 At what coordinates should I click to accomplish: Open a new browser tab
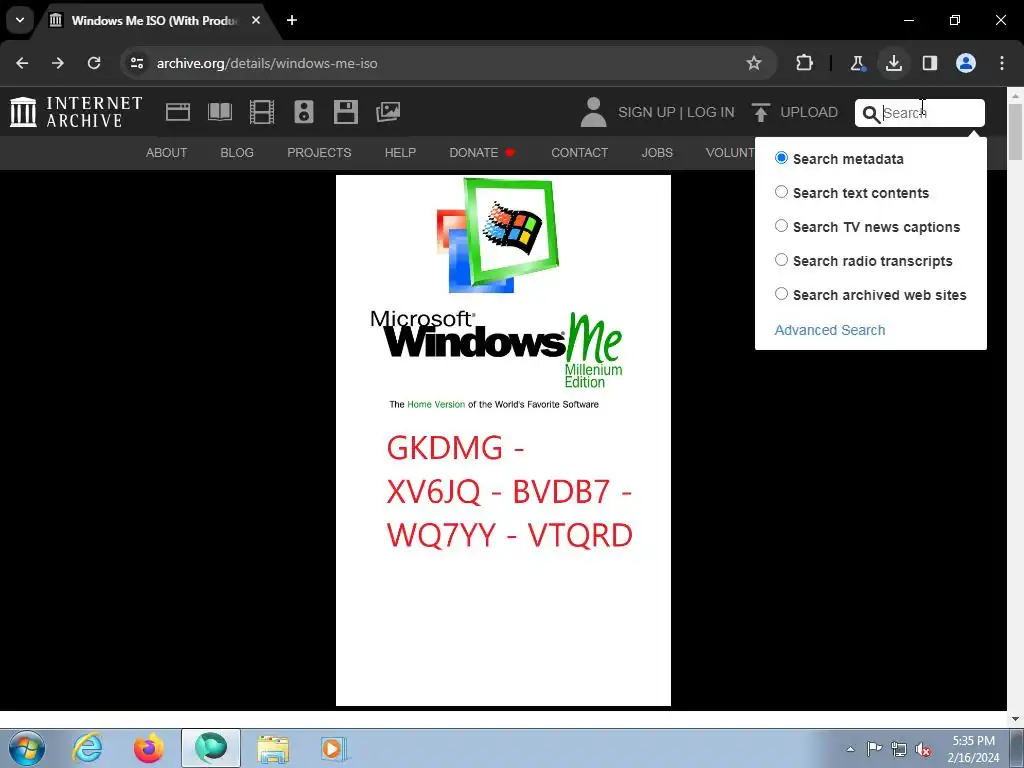point(292,20)
